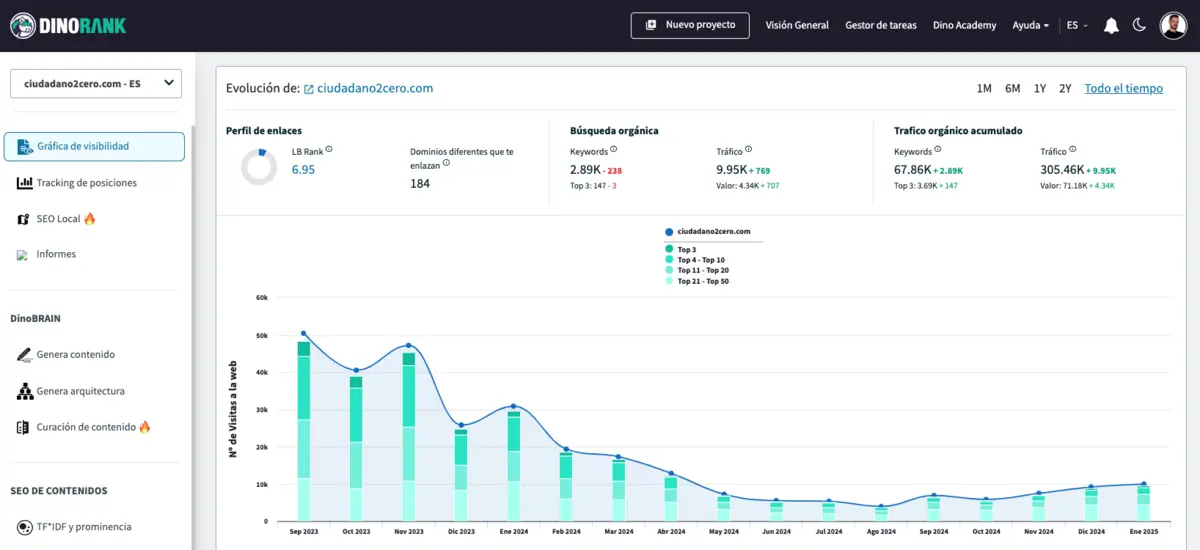This screenshot has height=550, width=1200.
Task: Select the 2Y time range
Action: tap(1065, 88)
